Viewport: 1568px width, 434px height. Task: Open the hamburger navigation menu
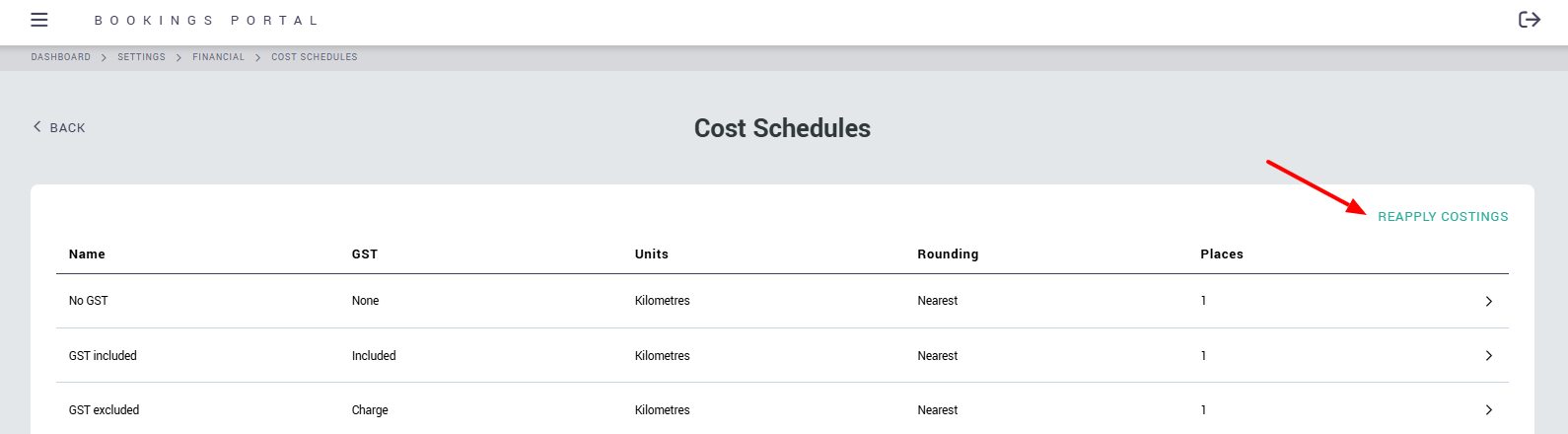39,20
